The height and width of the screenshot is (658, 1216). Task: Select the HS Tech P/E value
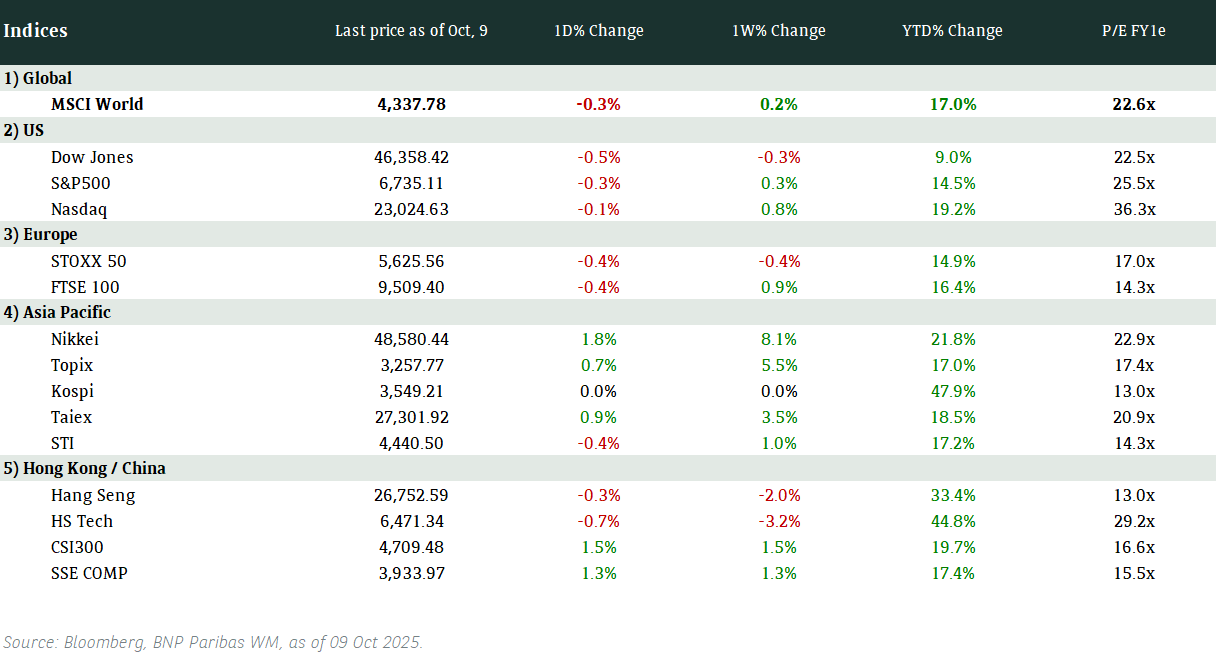tap(1133, 521)
